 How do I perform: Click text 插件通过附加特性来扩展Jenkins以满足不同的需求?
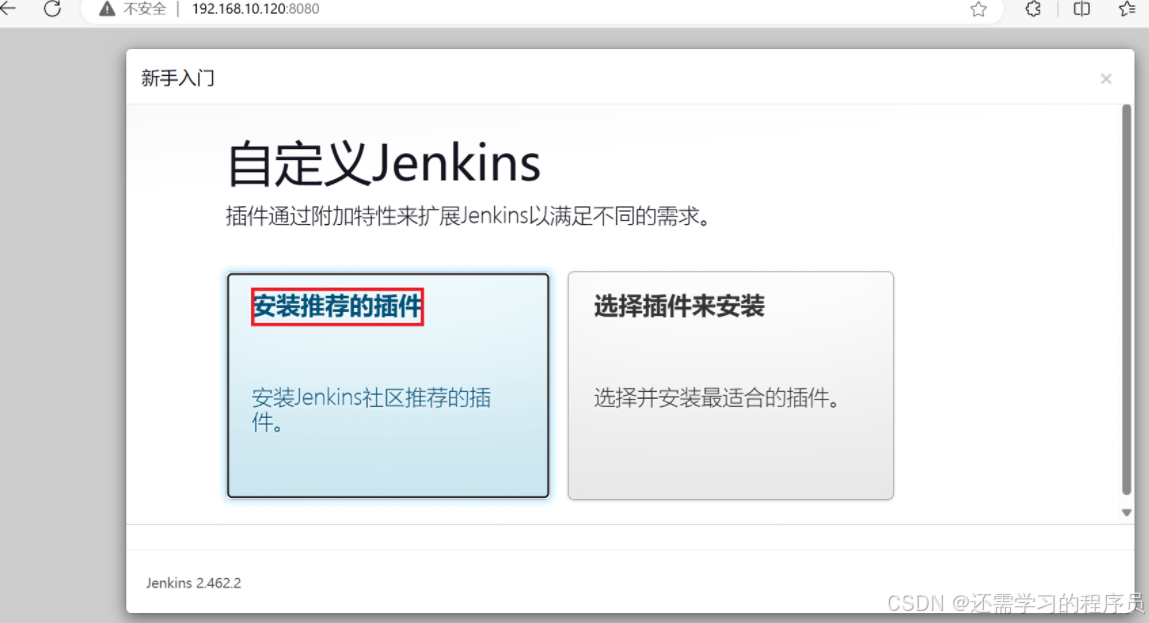[x=468, y=216]
